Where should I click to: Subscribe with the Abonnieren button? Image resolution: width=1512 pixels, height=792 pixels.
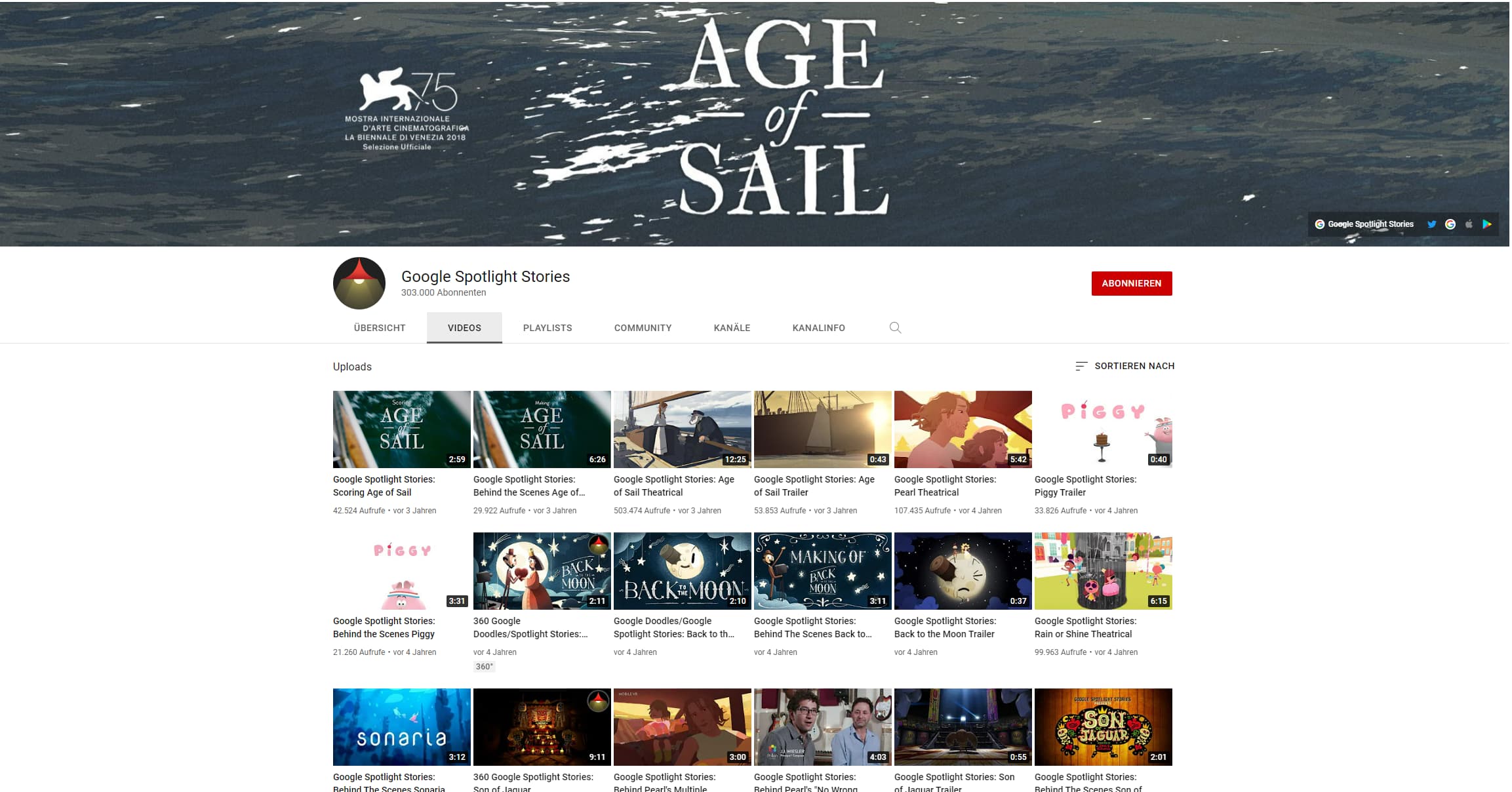click(x=1132, y=283)
